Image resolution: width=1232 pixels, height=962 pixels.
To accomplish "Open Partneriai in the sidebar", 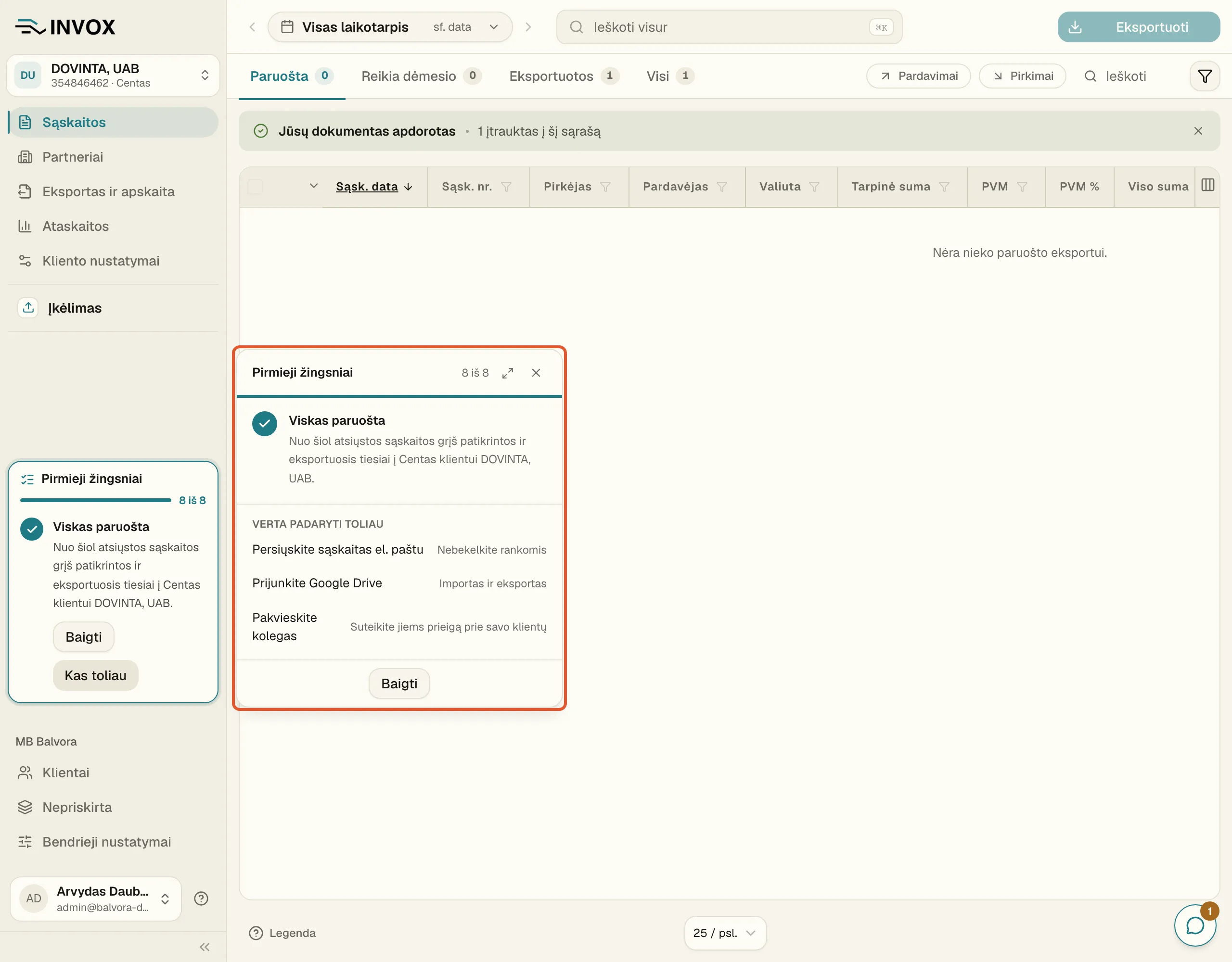I will point(113,157).
